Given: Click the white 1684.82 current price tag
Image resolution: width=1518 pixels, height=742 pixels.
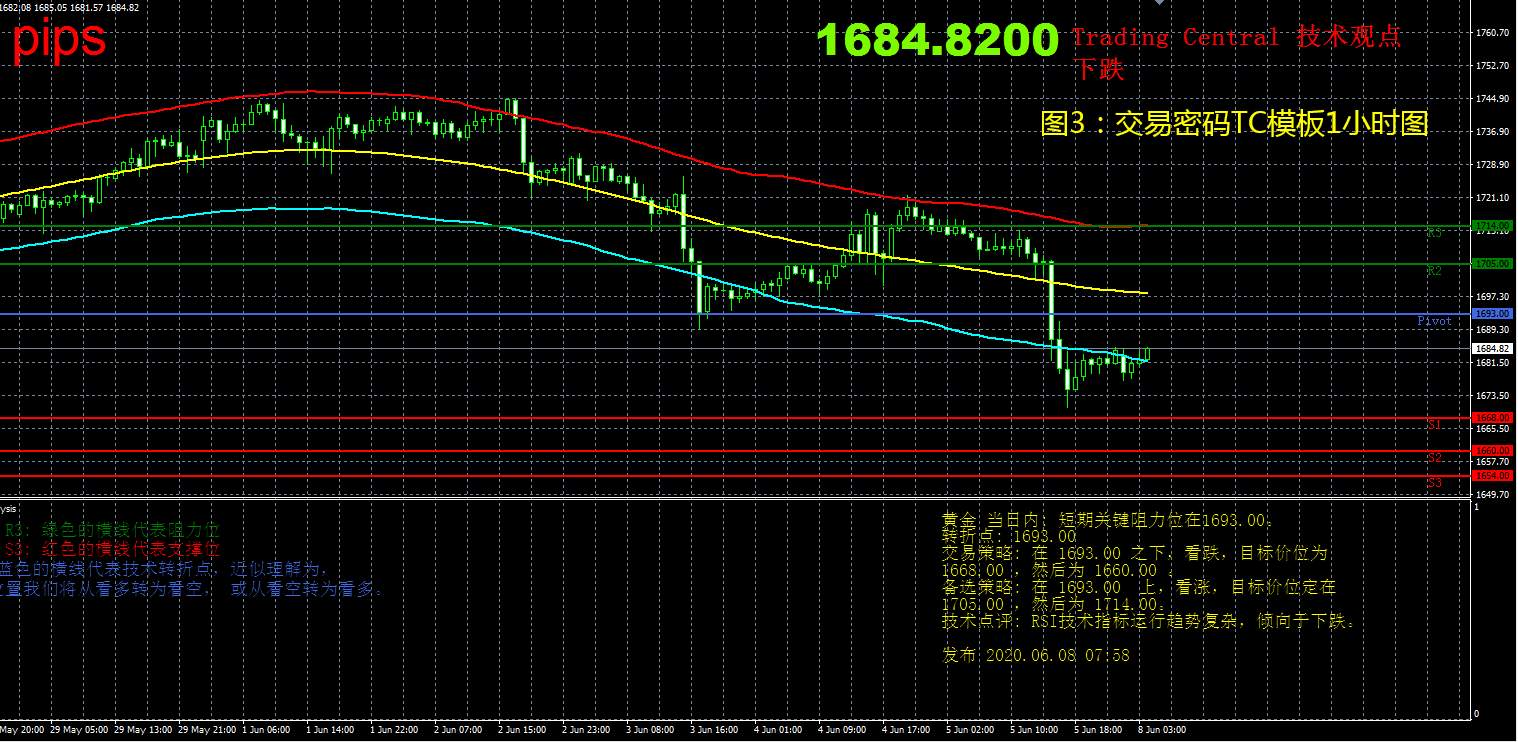Looking at the screenshot, I should pos(1494,348).
